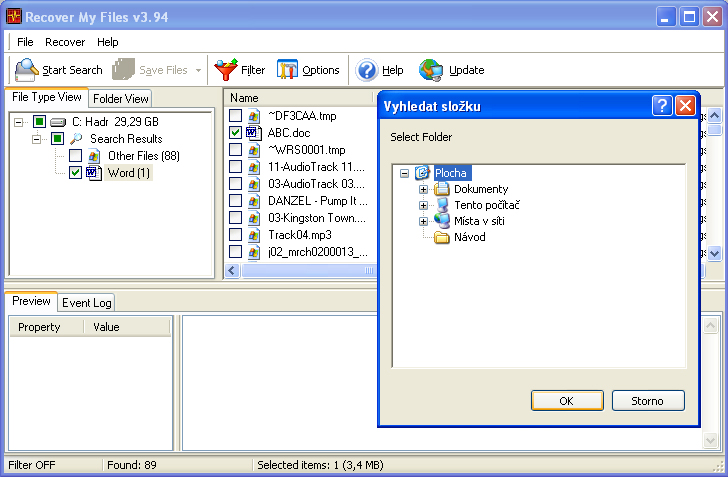Click file list scroll down arrow
Screen dimensions: 728x477
pos(714,254)
